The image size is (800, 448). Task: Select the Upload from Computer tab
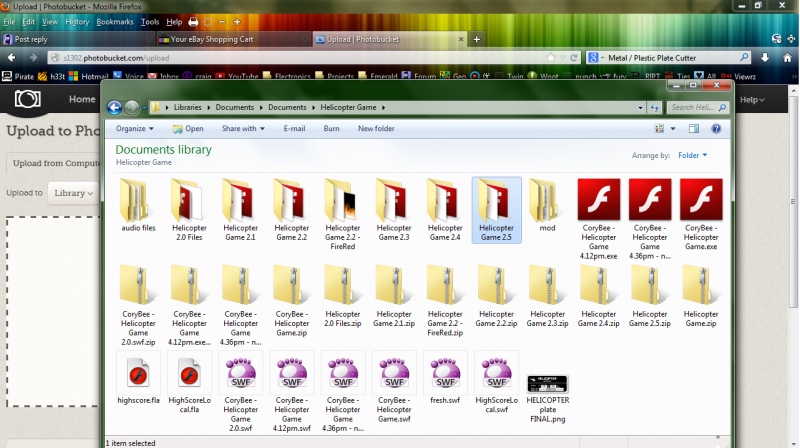coord(54,163)
